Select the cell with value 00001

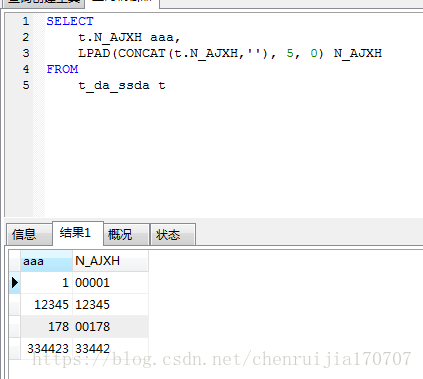110,283
